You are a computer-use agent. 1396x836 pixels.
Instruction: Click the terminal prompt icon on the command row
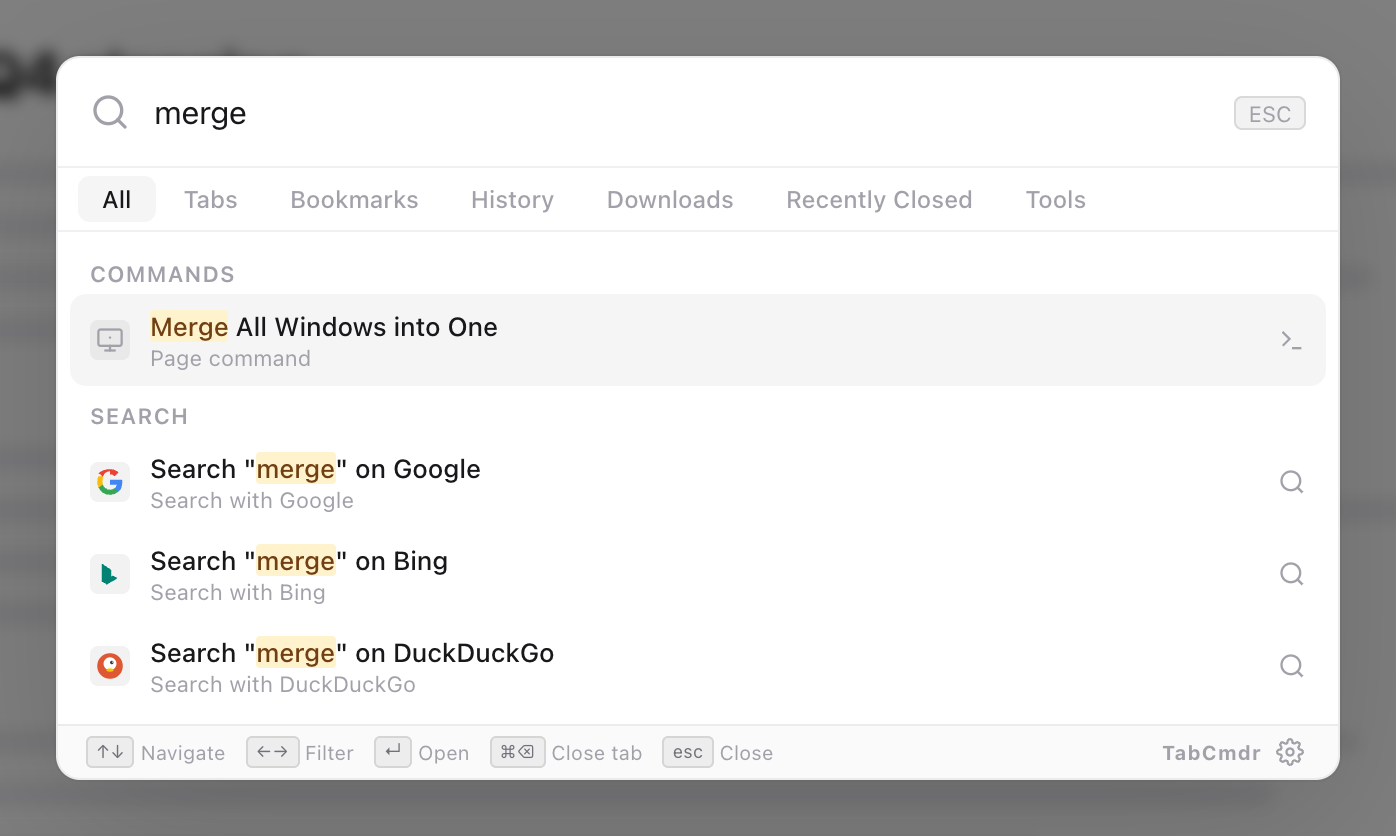(1291, 340)
